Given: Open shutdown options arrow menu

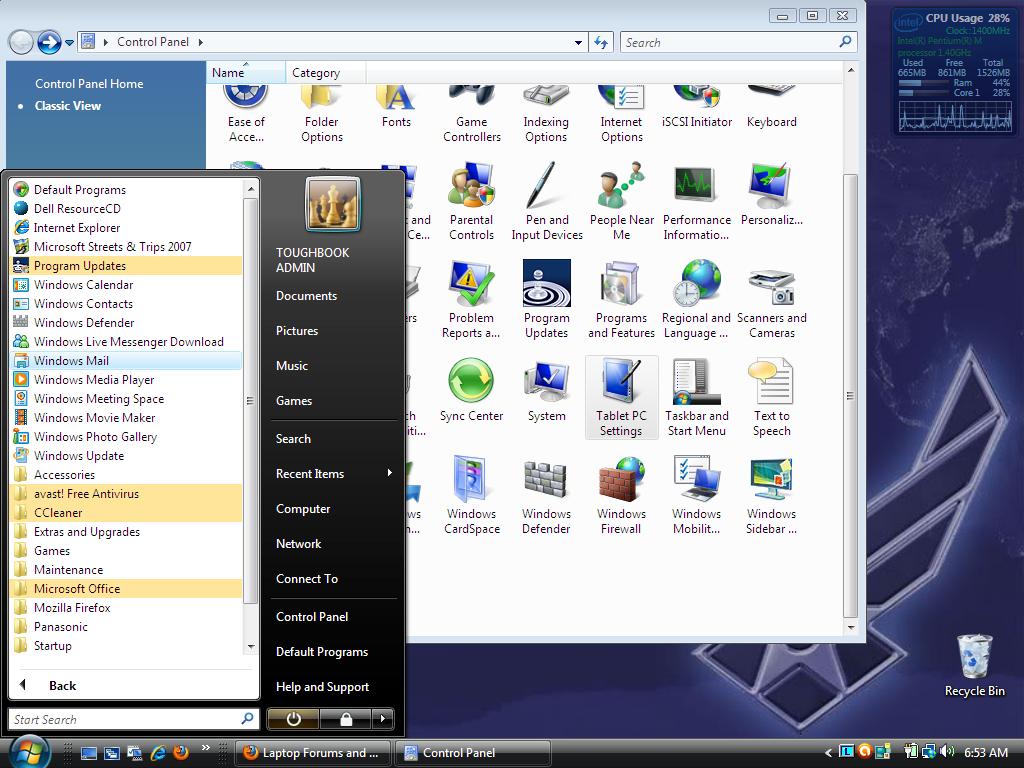Looking at the screenshot, I should pos(383,719).
